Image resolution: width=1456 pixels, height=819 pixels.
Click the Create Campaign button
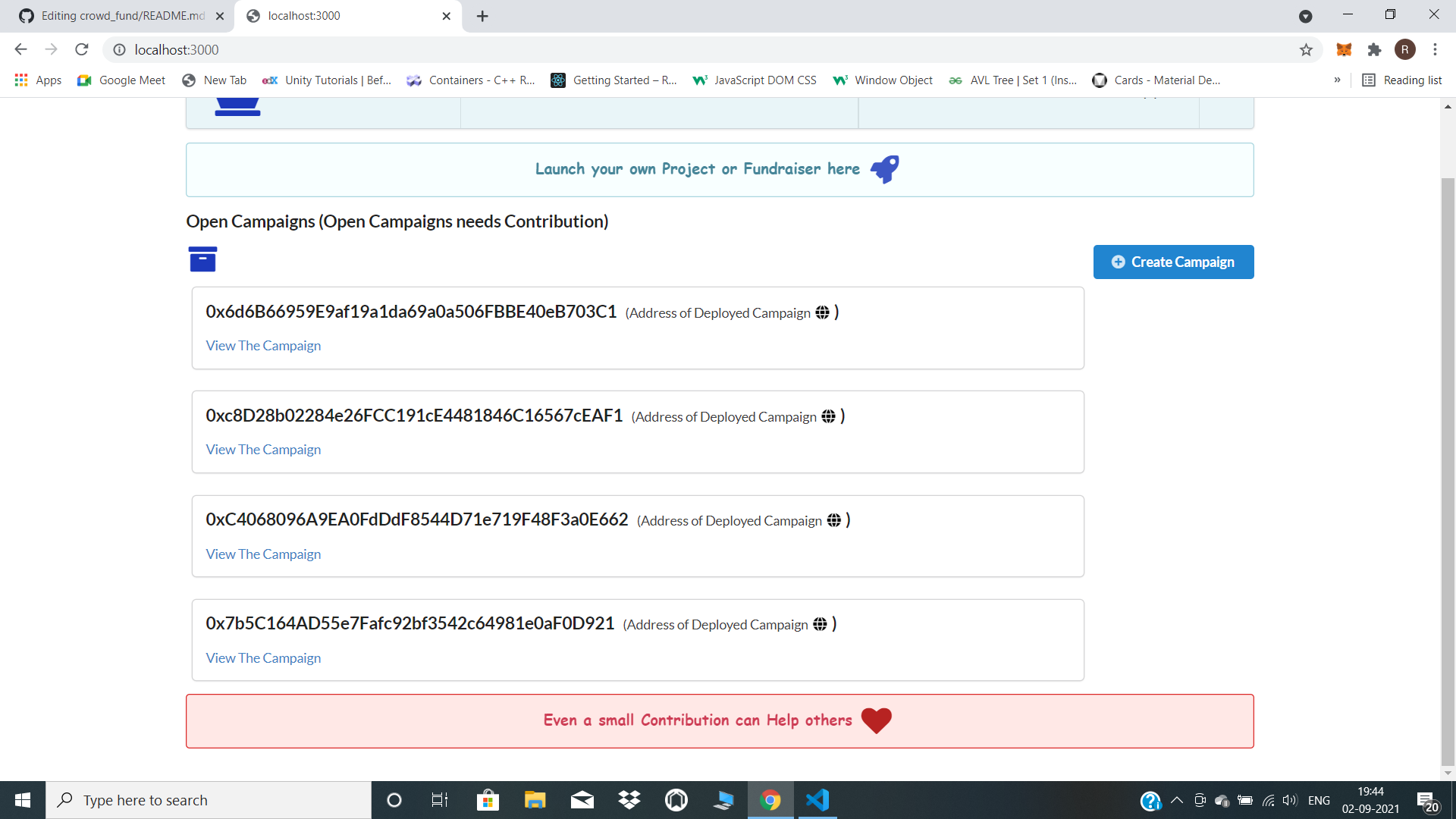tap(1173, 262)
